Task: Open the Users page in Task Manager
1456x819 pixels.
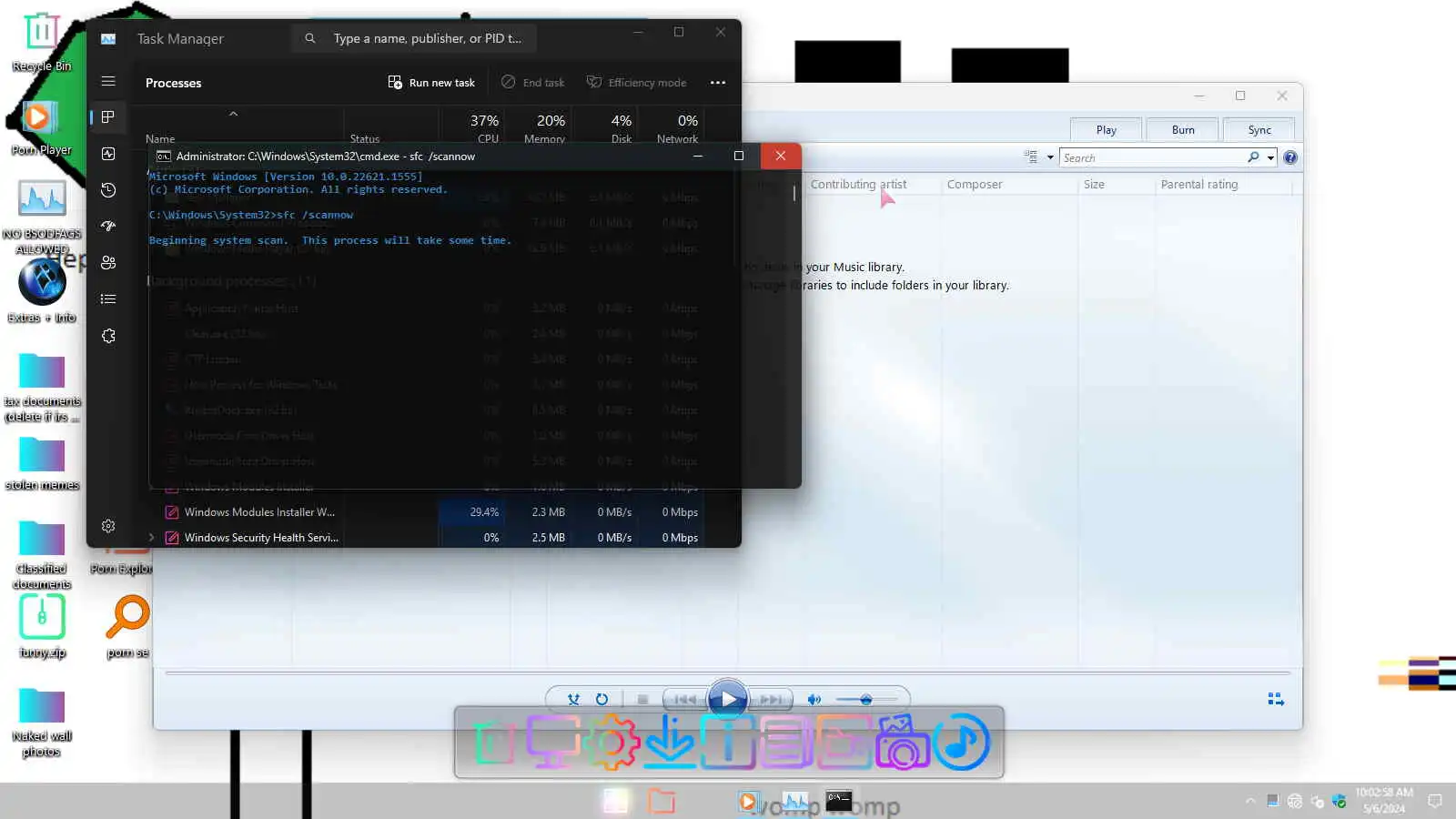Action: (x=108, y=263)
